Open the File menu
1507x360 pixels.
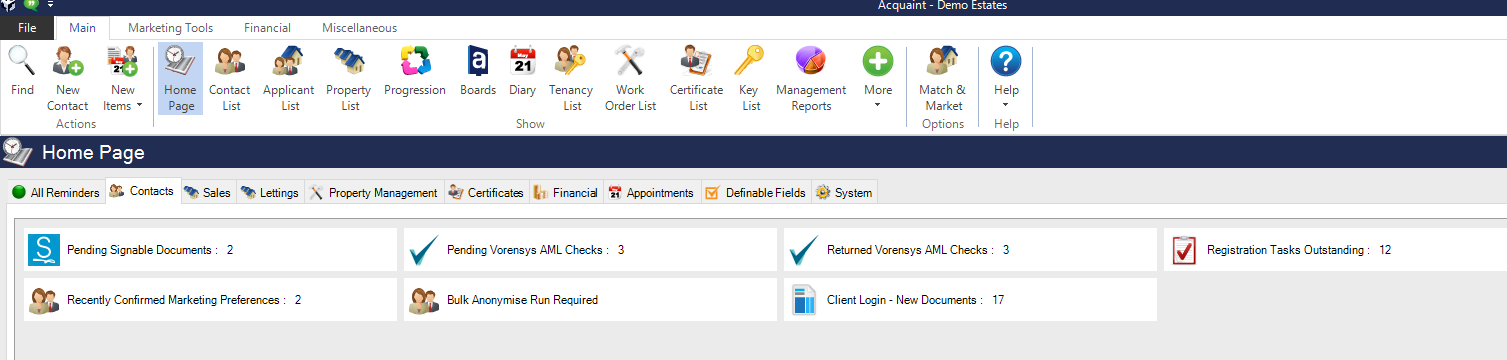coord(27,28)
